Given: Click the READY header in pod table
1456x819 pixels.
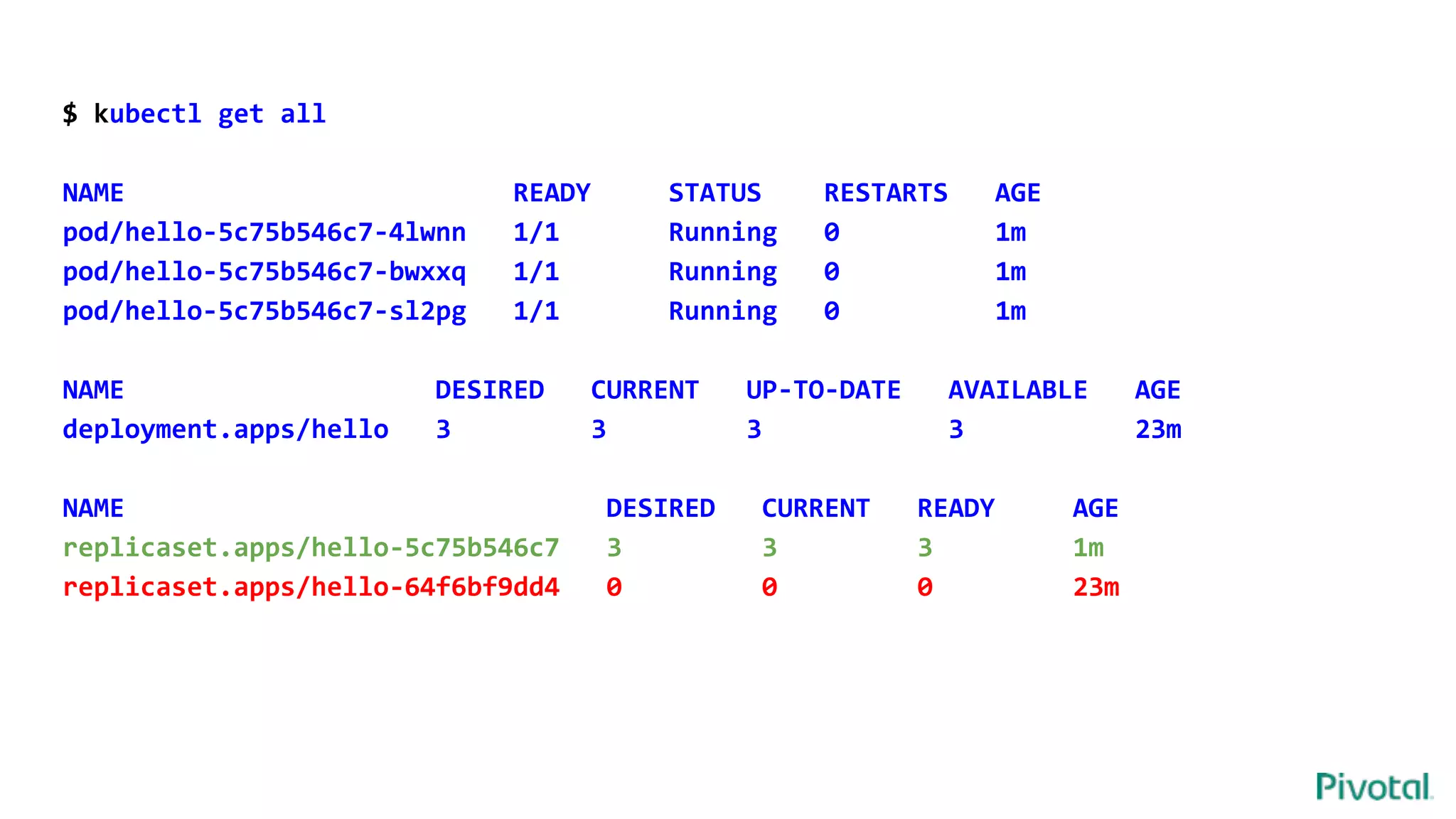Looking at the screenshot, I should pos(552,193).
